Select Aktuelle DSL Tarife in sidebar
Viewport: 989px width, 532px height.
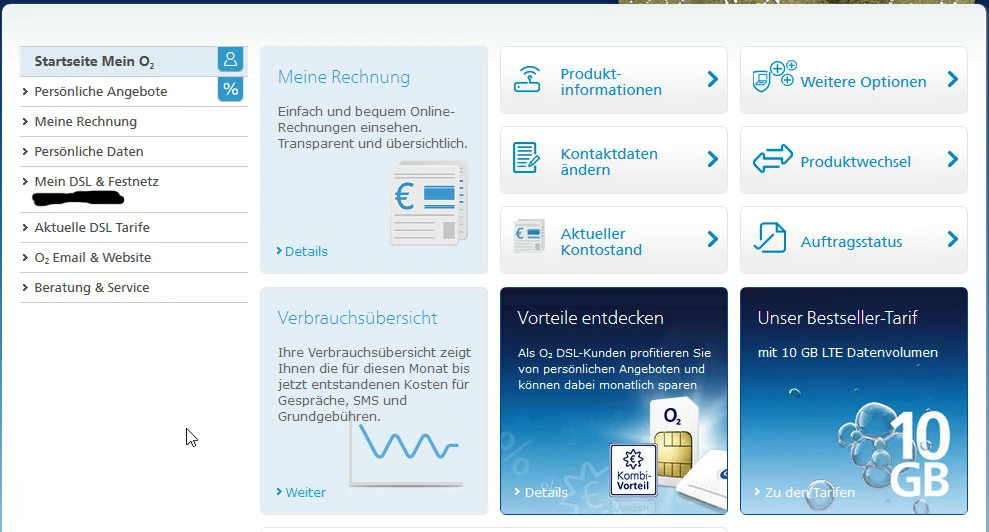point(92,227)
